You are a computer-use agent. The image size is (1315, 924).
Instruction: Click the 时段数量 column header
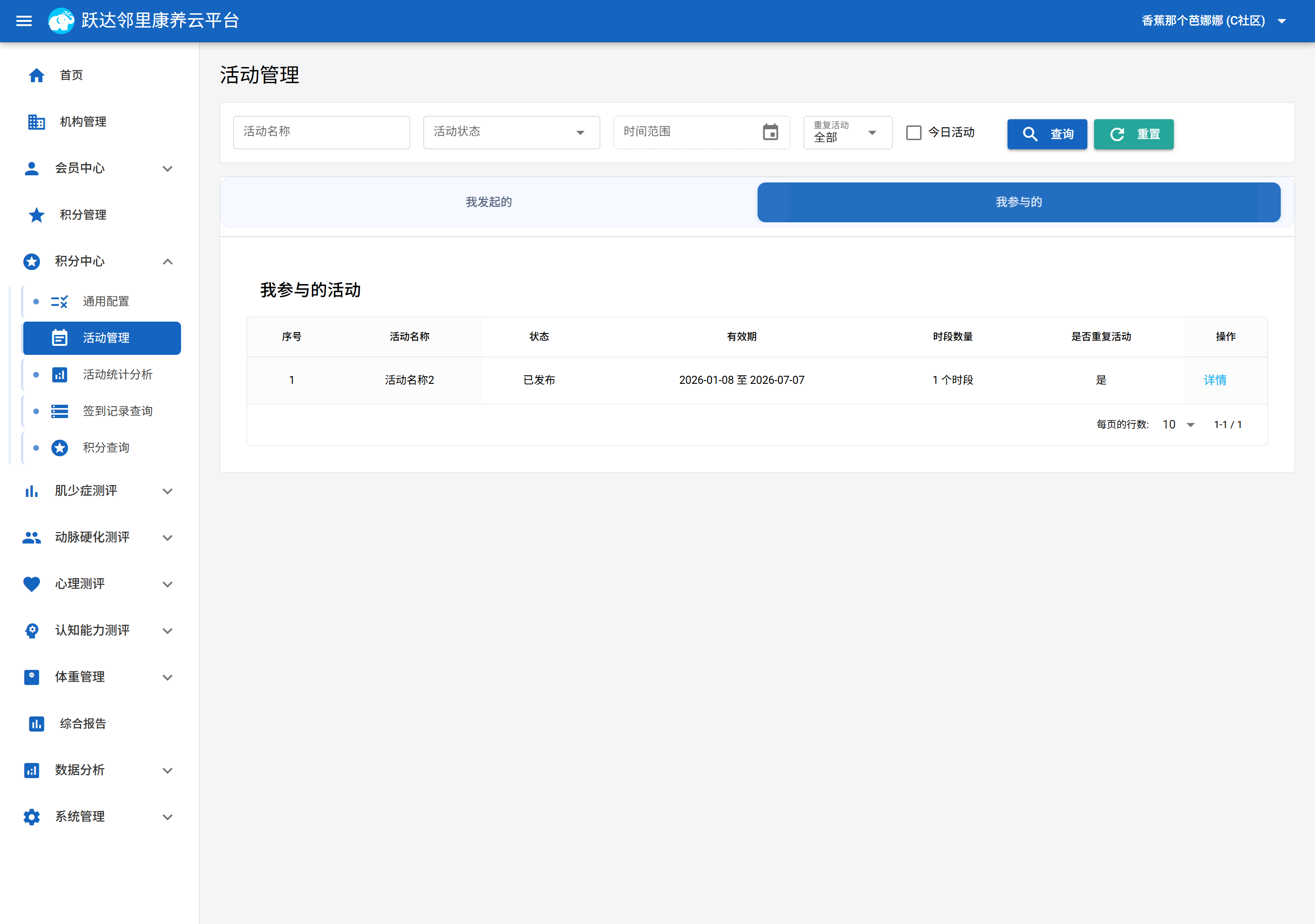coord(952,337)
